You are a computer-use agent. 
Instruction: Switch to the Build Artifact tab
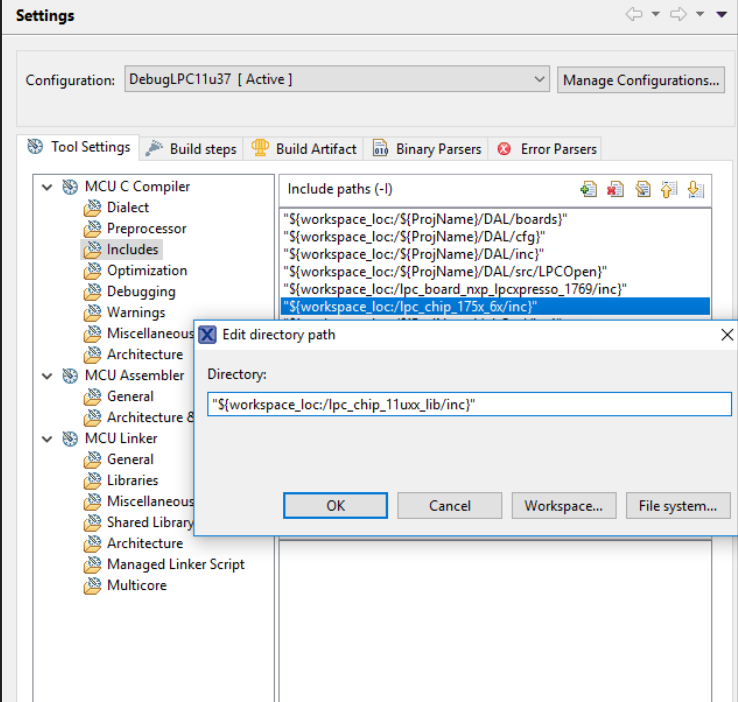click(304, 149)
